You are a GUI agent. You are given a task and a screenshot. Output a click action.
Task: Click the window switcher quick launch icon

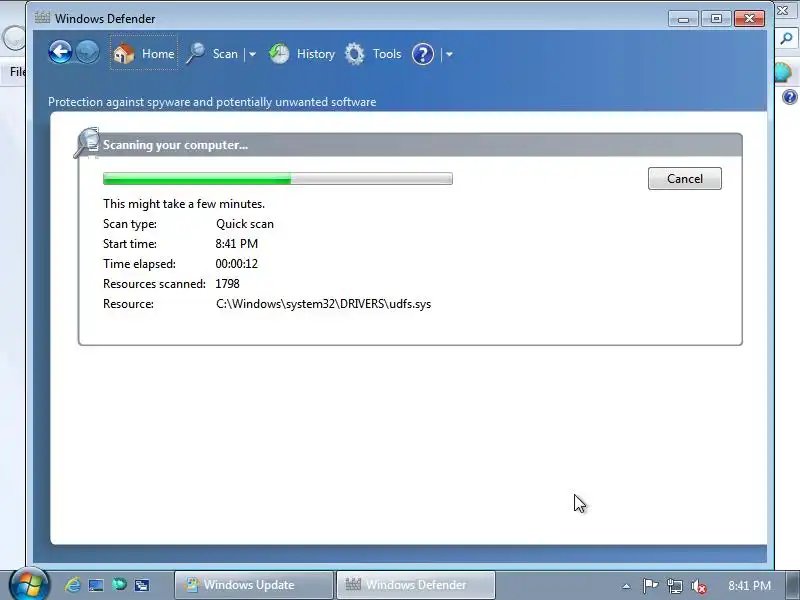pos(142,585)
